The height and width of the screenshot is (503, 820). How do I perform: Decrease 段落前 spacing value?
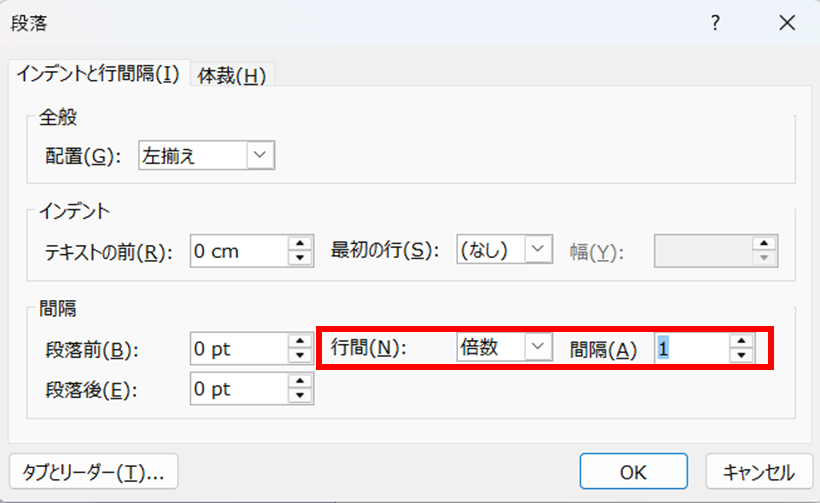(300, 356)
